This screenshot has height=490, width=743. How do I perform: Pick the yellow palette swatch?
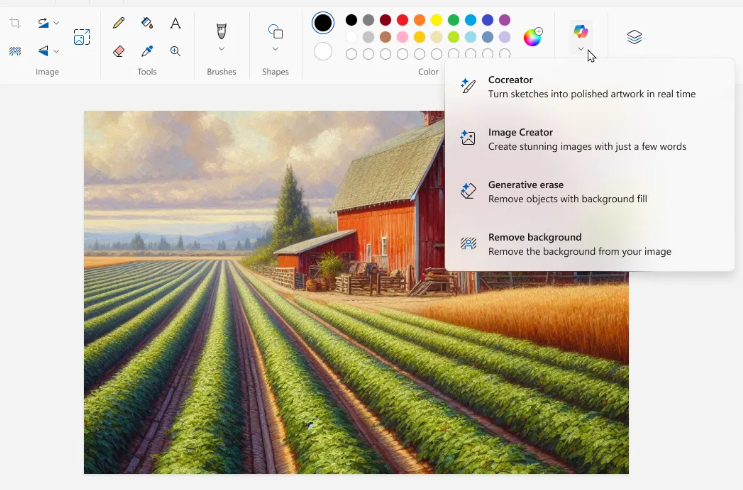tap(436, 20)
